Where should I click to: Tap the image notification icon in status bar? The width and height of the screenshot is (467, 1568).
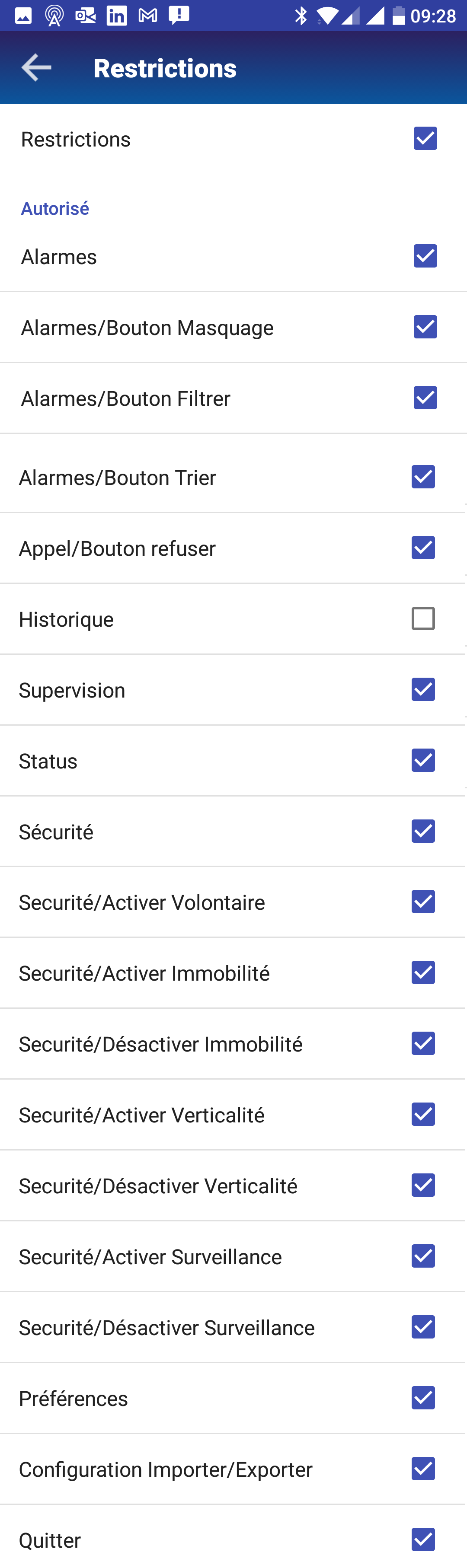coord(23,16)
